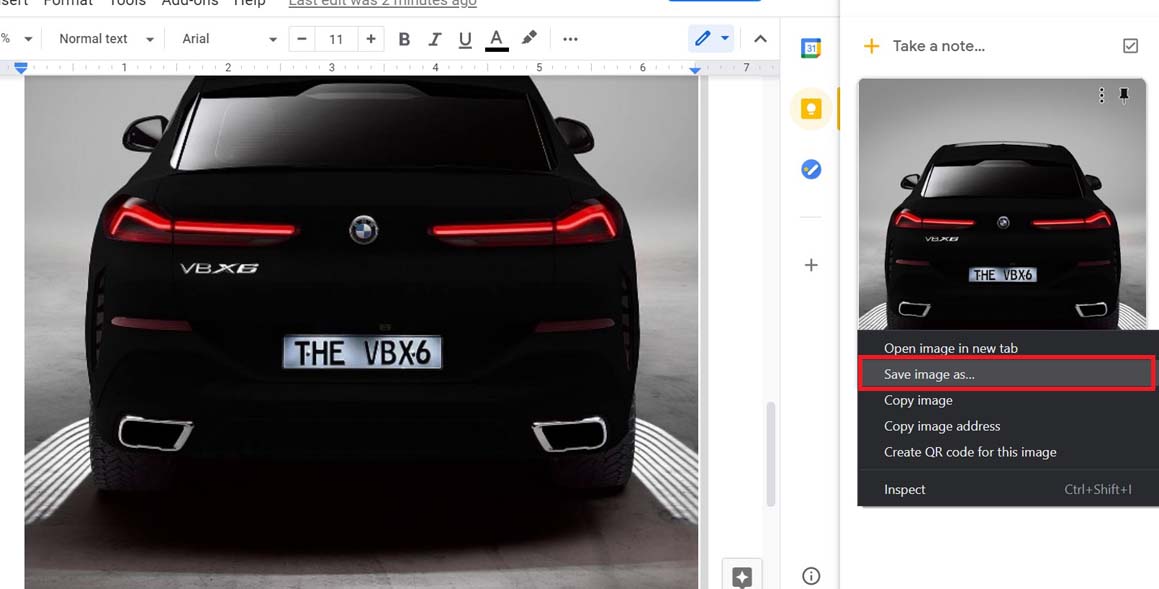This screenshot has width=1159, height=589.
Task: Increase font size with plus button
Action: 371,39
